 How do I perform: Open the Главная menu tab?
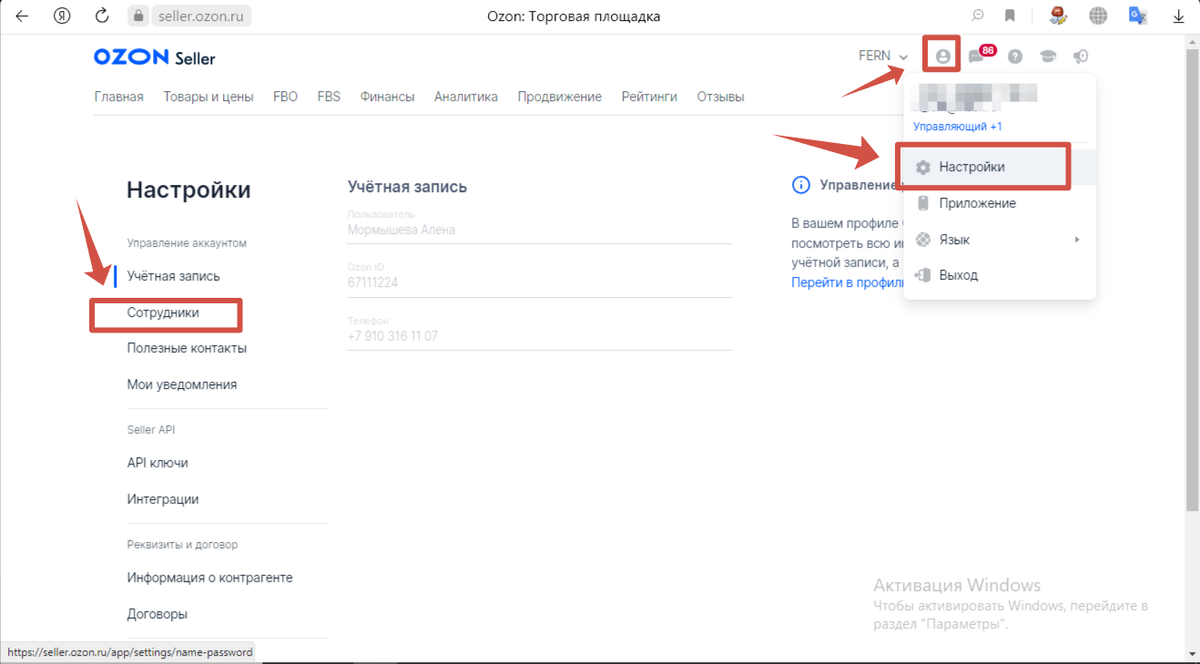[x=119, y=97]
